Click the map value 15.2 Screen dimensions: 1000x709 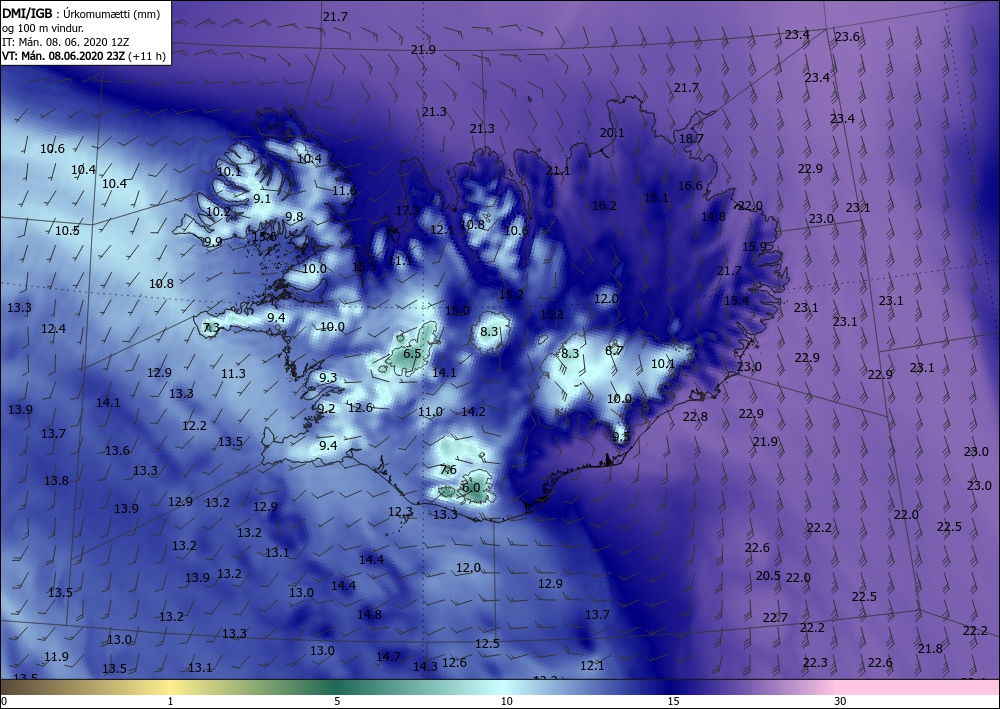[511, 295]
